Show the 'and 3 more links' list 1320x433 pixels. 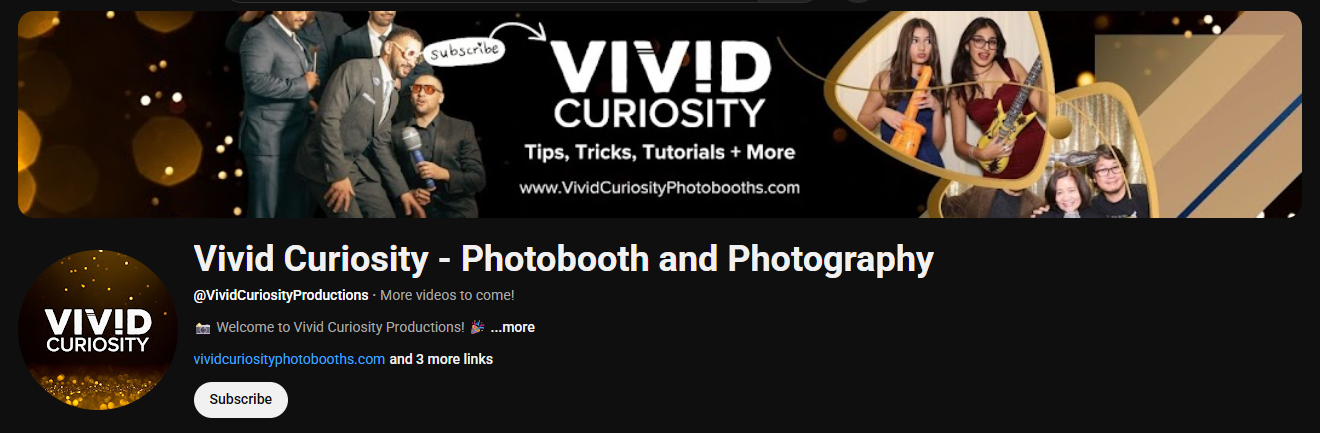pos(441,359)
